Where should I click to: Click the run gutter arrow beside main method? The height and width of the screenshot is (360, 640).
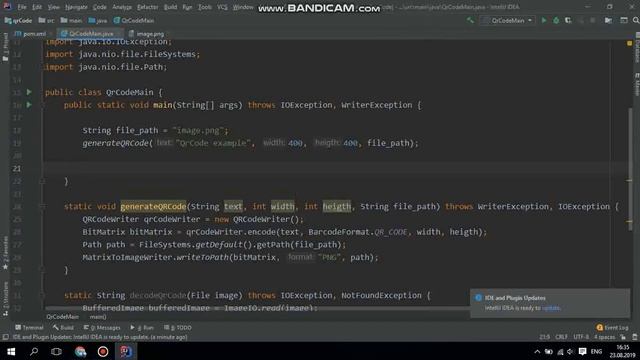29,105
